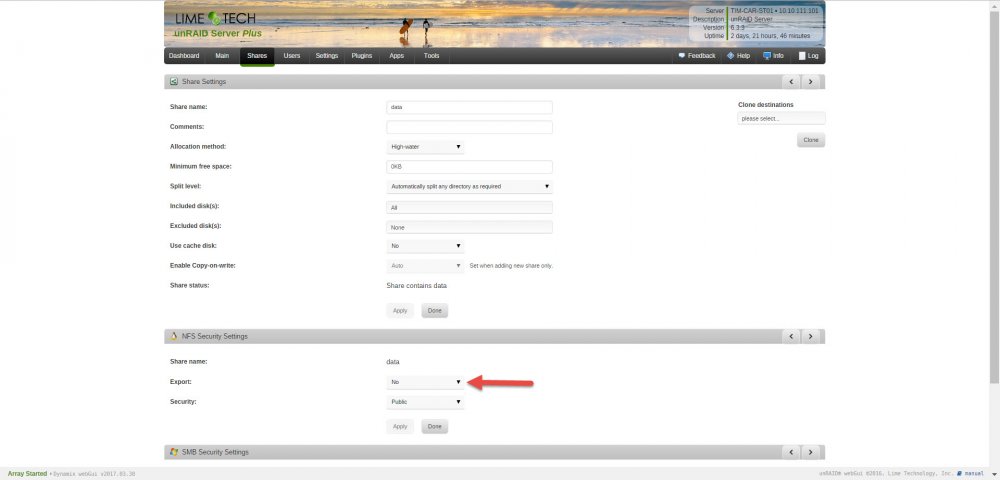Click Done under NFS Security Settings

point(434,426)
